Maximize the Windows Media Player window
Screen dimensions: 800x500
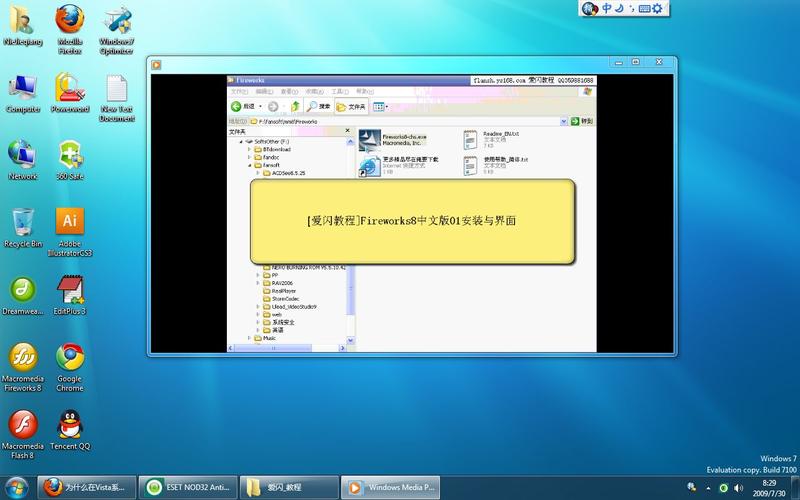tap(636, 62)
